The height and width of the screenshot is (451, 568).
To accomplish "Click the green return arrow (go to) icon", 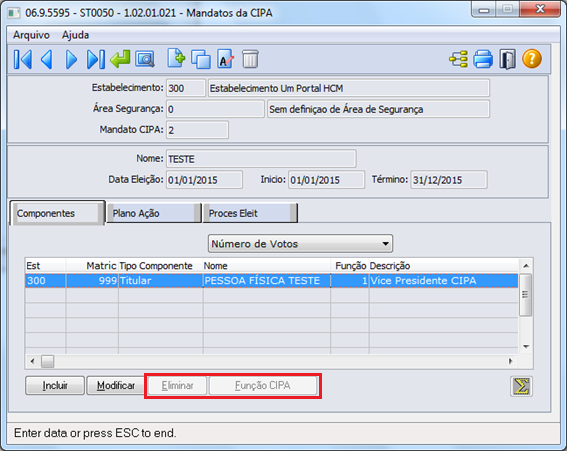I will 120,59.
